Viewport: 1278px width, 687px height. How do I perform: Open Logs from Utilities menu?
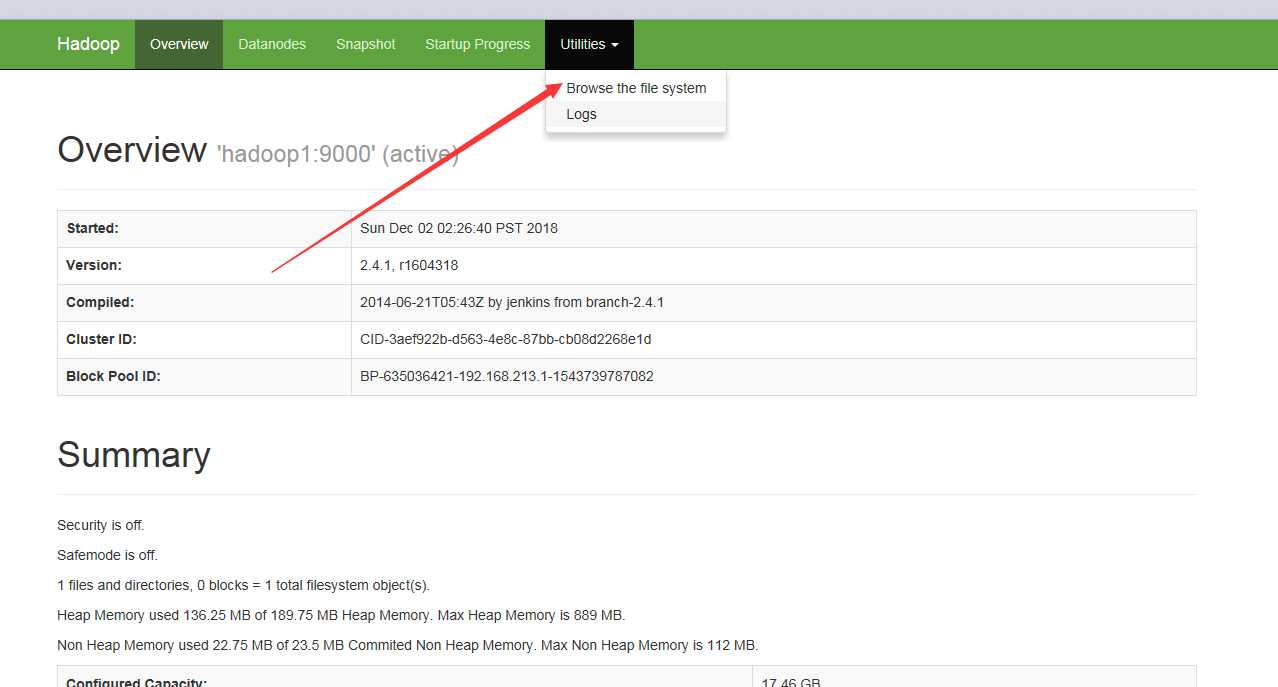(x=636, y=114)
